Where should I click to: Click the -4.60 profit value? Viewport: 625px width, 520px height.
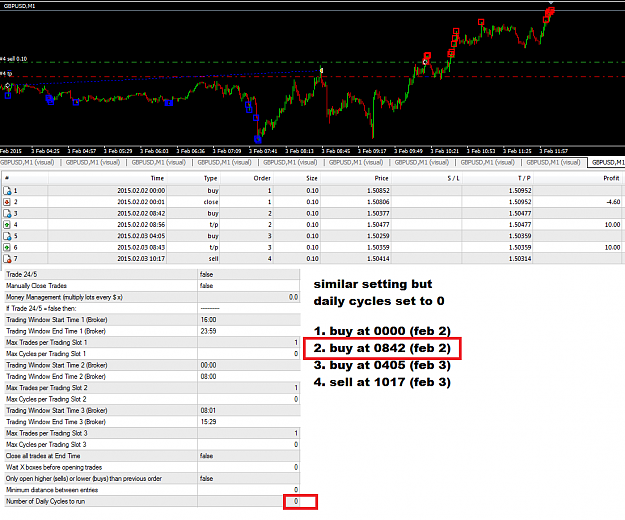(x=613, y=202)
